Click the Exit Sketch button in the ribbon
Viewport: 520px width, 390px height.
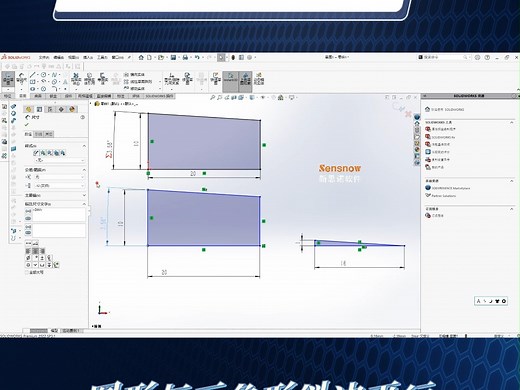coord(8,80)
